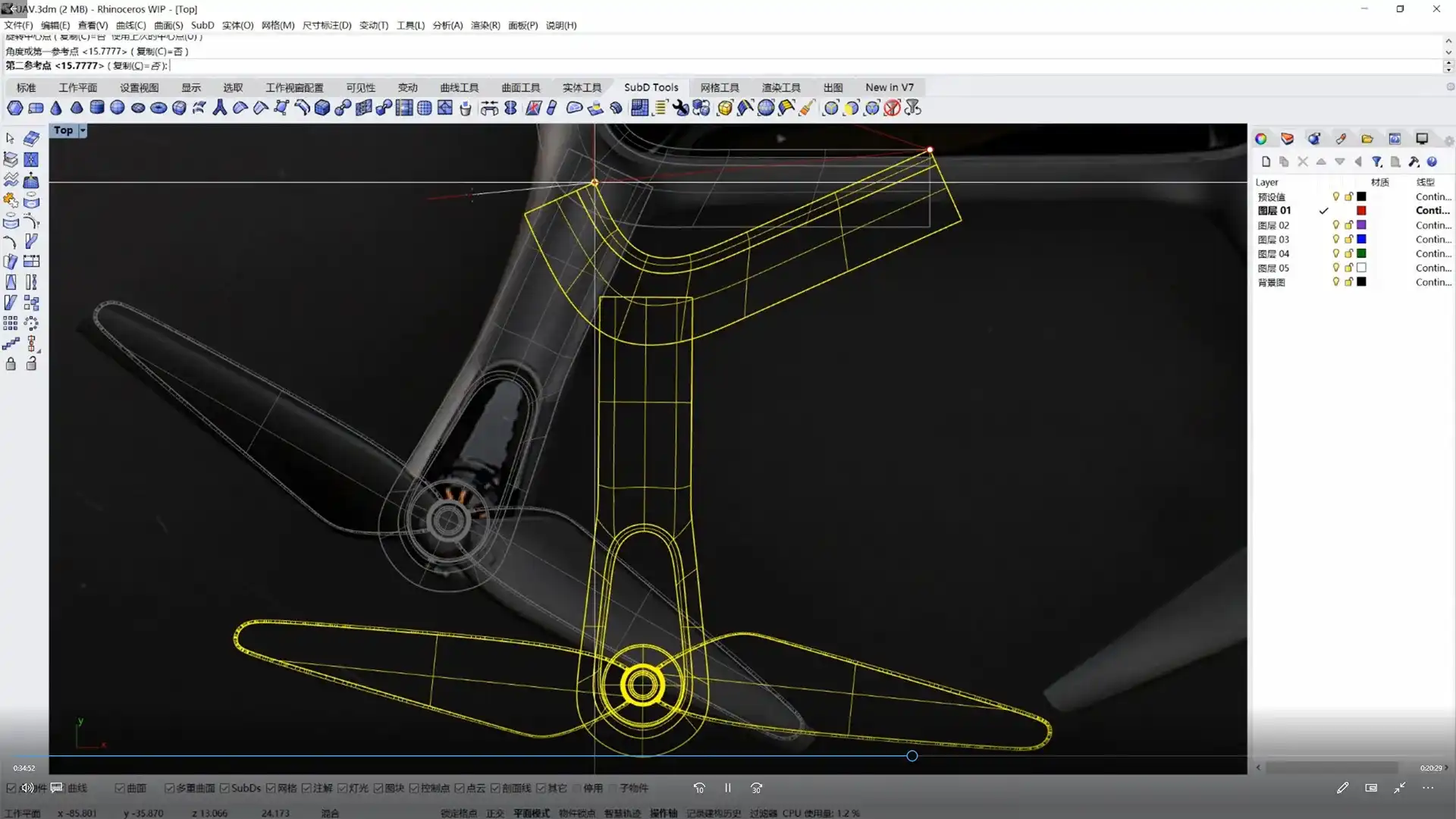Toggle 平面模式 in status bar
1456x819 pixels.
pyautogui.click(x=531, y=813)
